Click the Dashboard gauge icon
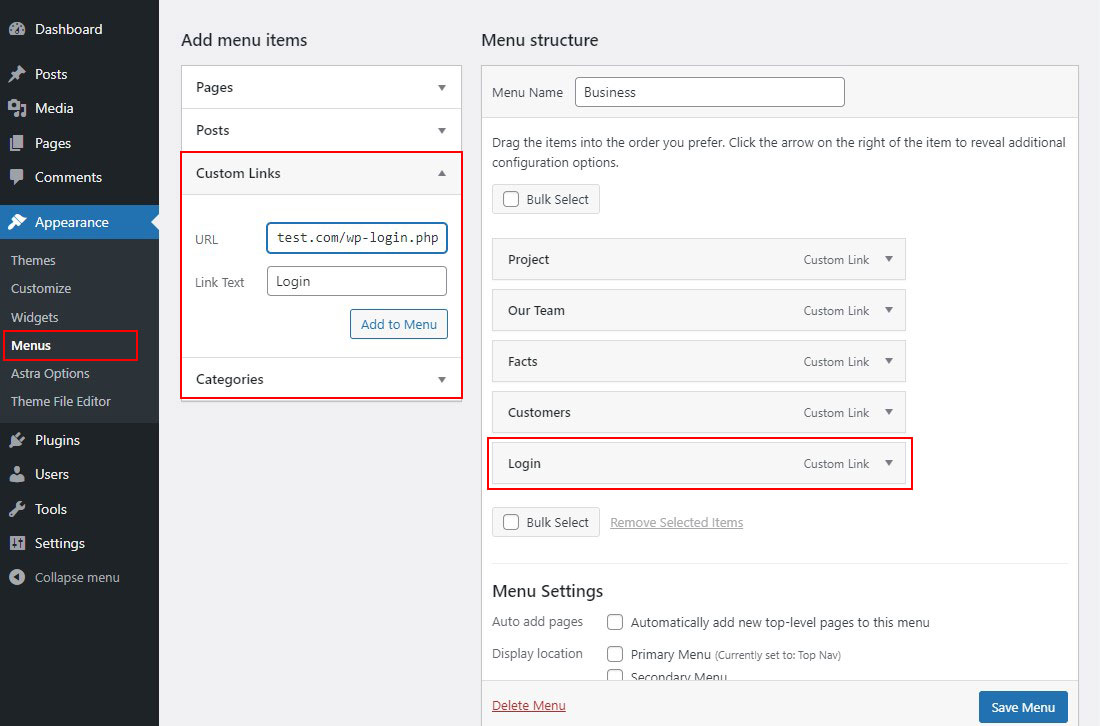 point(17,29)
